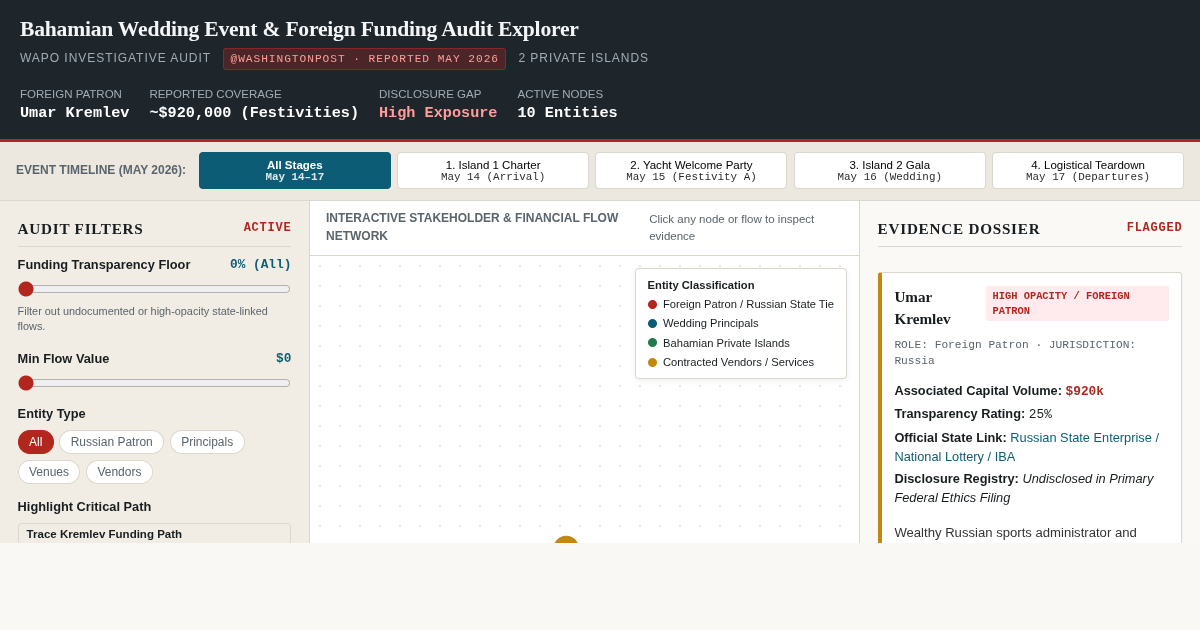Viewport: 1200px width, 630px height.
Task: Click the High Exposure disclosure gap value
Action: 438,113
